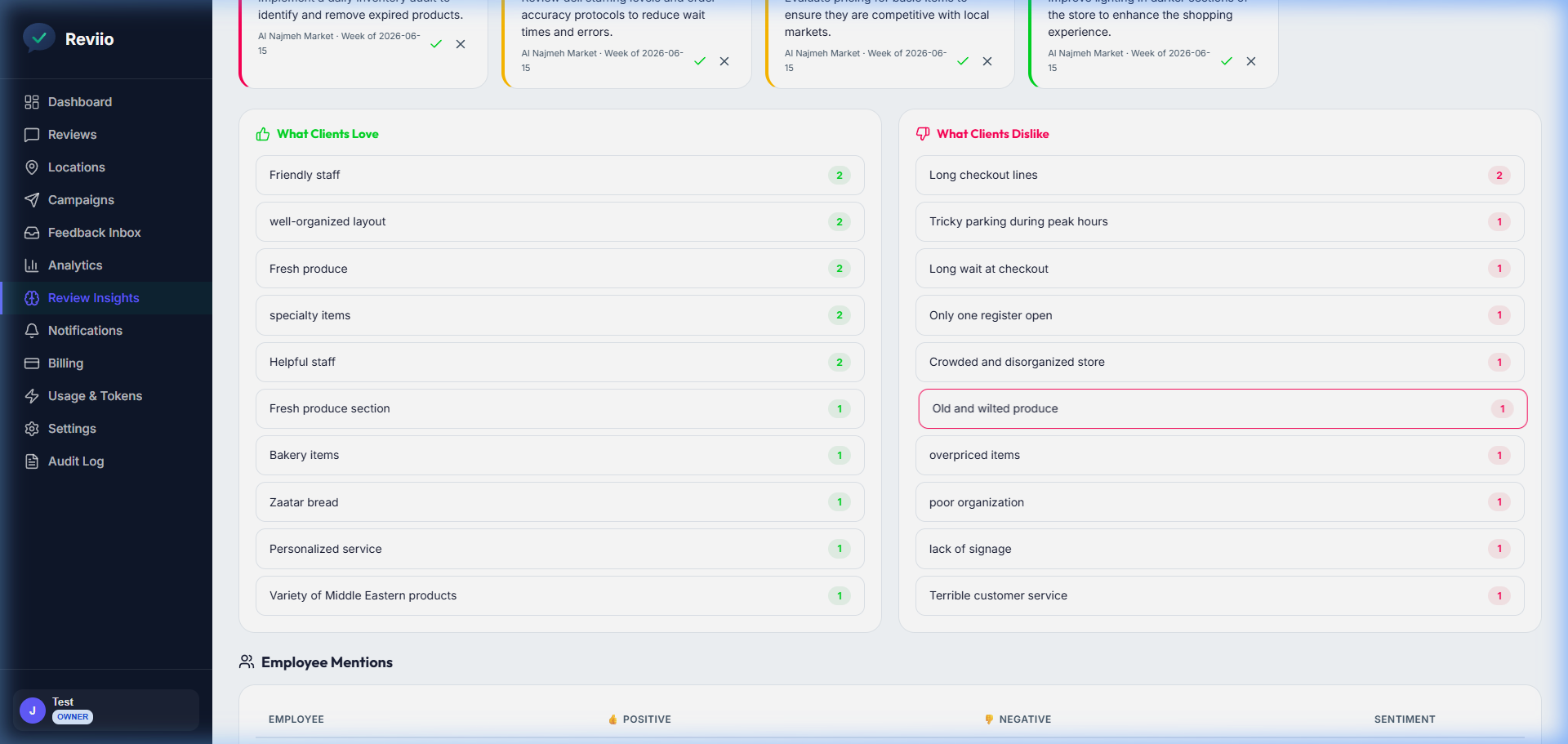The image size is (1568, 744).
Task: Select the Bakery items row
Action: pos(560,455)
